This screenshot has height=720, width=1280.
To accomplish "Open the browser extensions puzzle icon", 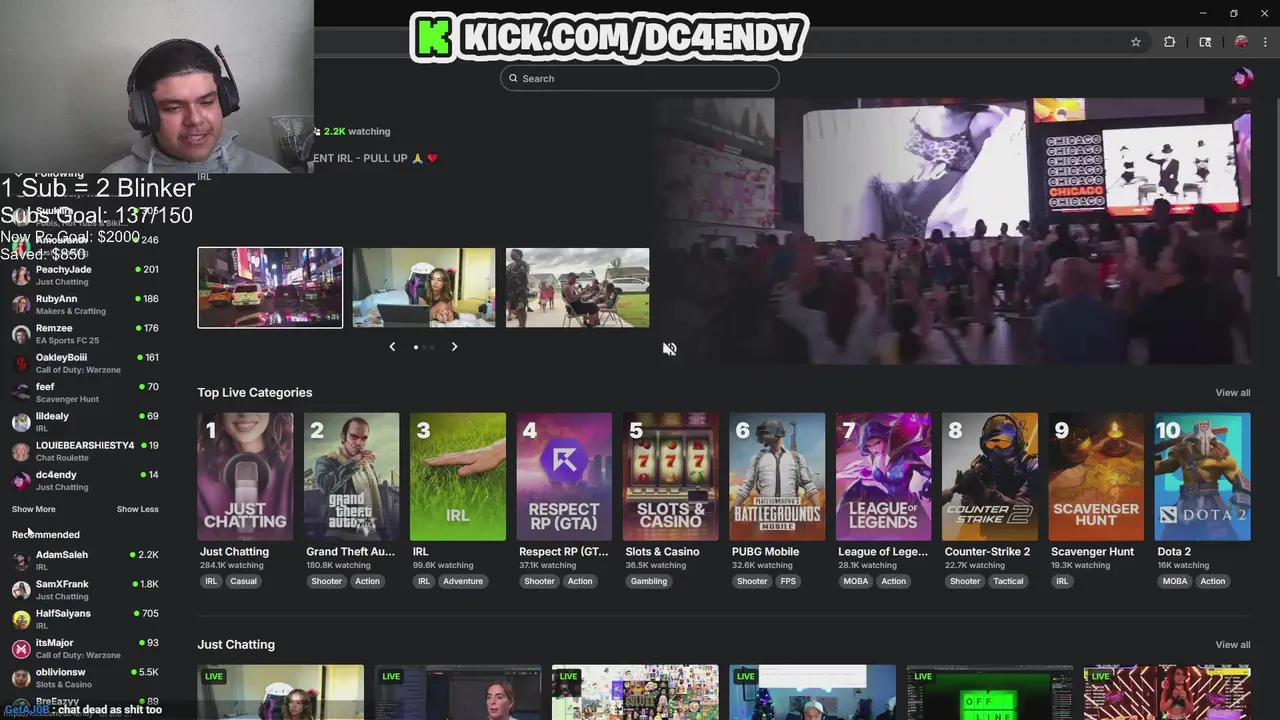I will point(1169,42).
